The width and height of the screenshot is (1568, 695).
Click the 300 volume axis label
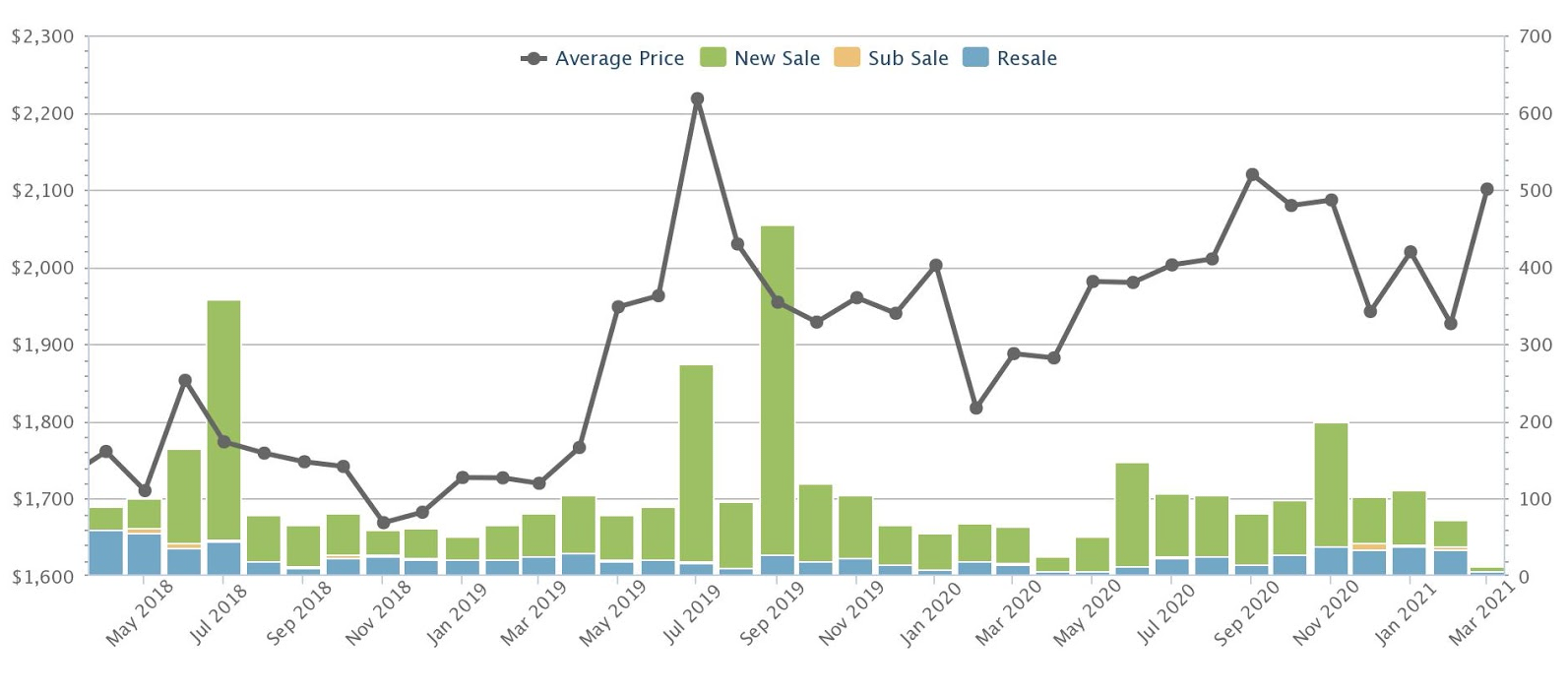tap(1536, 345)
